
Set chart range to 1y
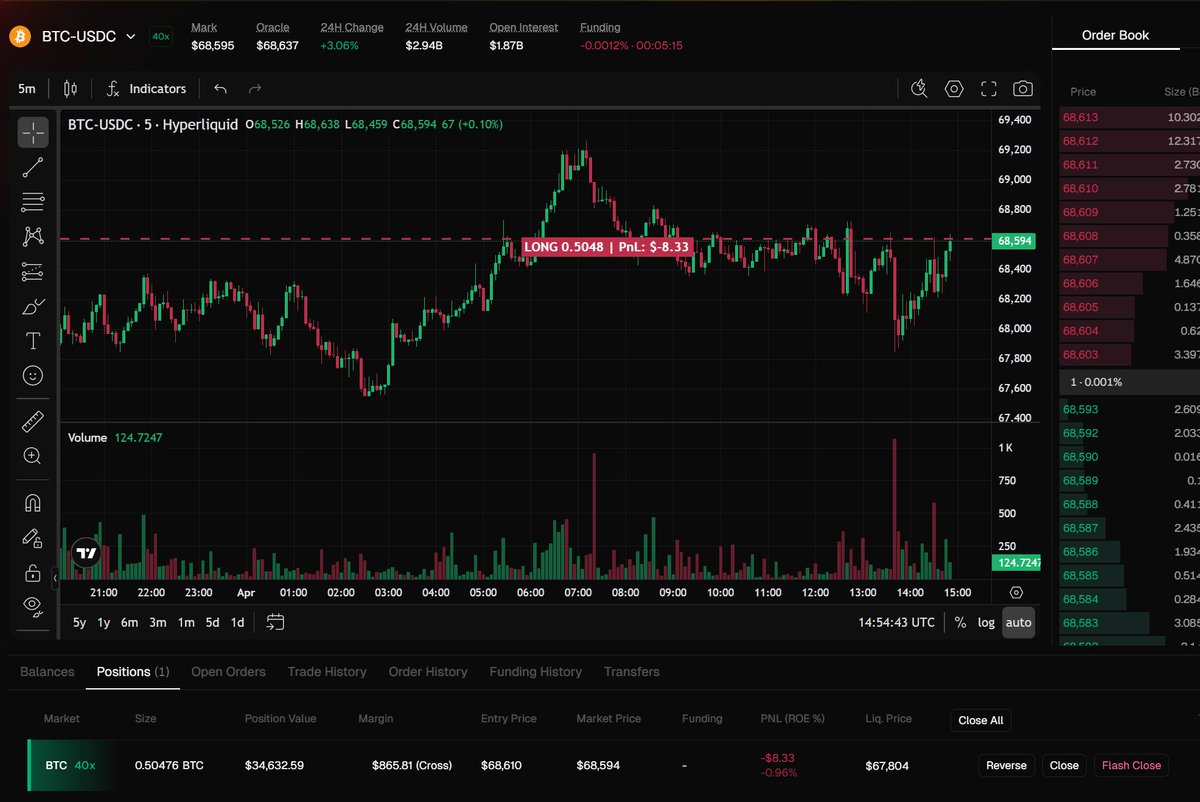(104, 622)
